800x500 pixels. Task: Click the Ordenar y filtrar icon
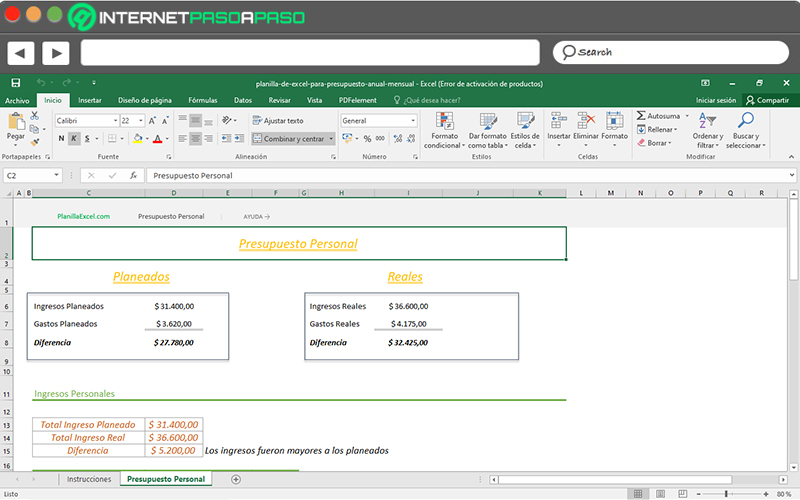click(x=707, y=120)
